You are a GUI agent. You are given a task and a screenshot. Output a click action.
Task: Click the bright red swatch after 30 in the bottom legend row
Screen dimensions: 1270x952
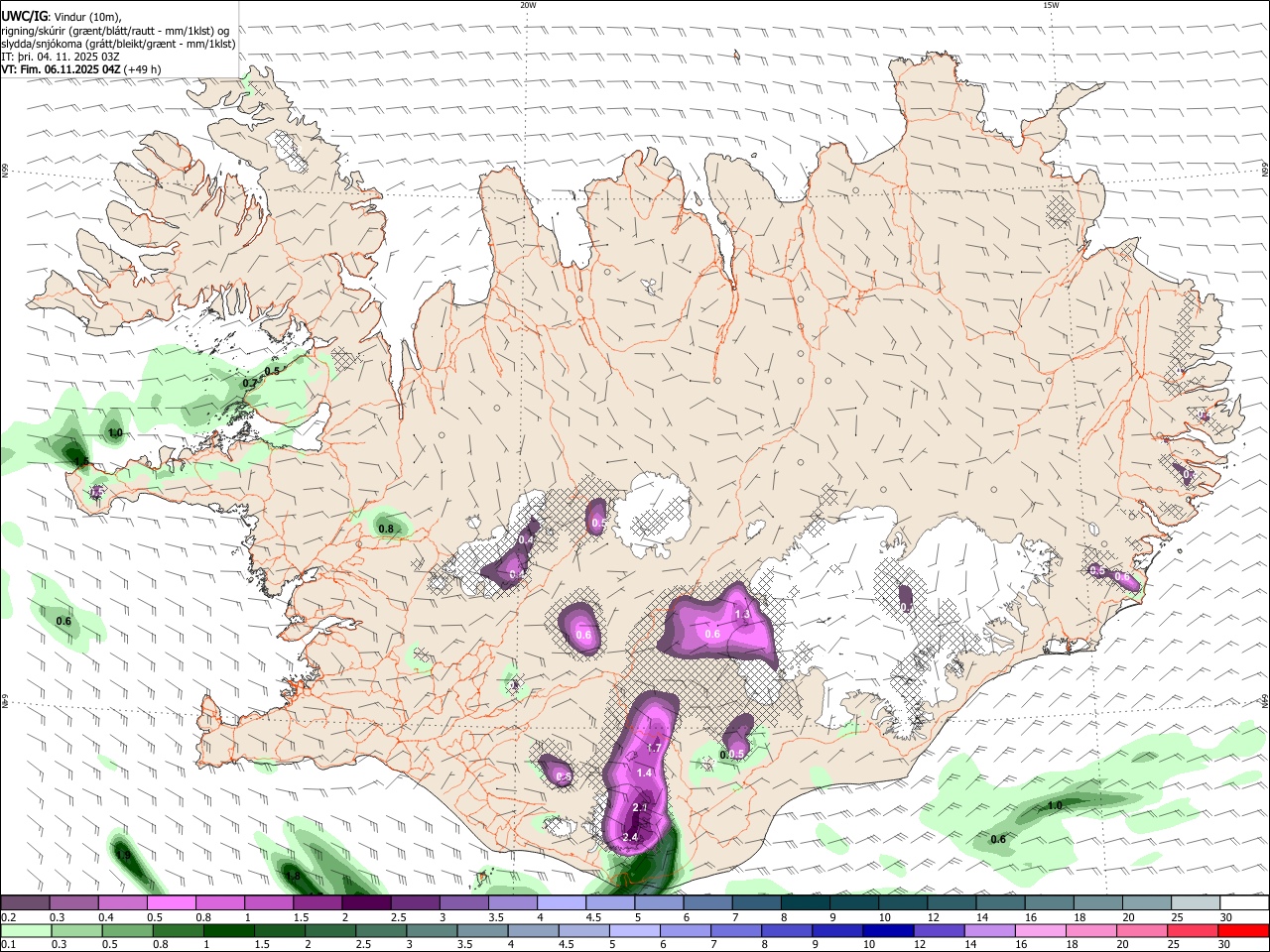(1244, 930)
